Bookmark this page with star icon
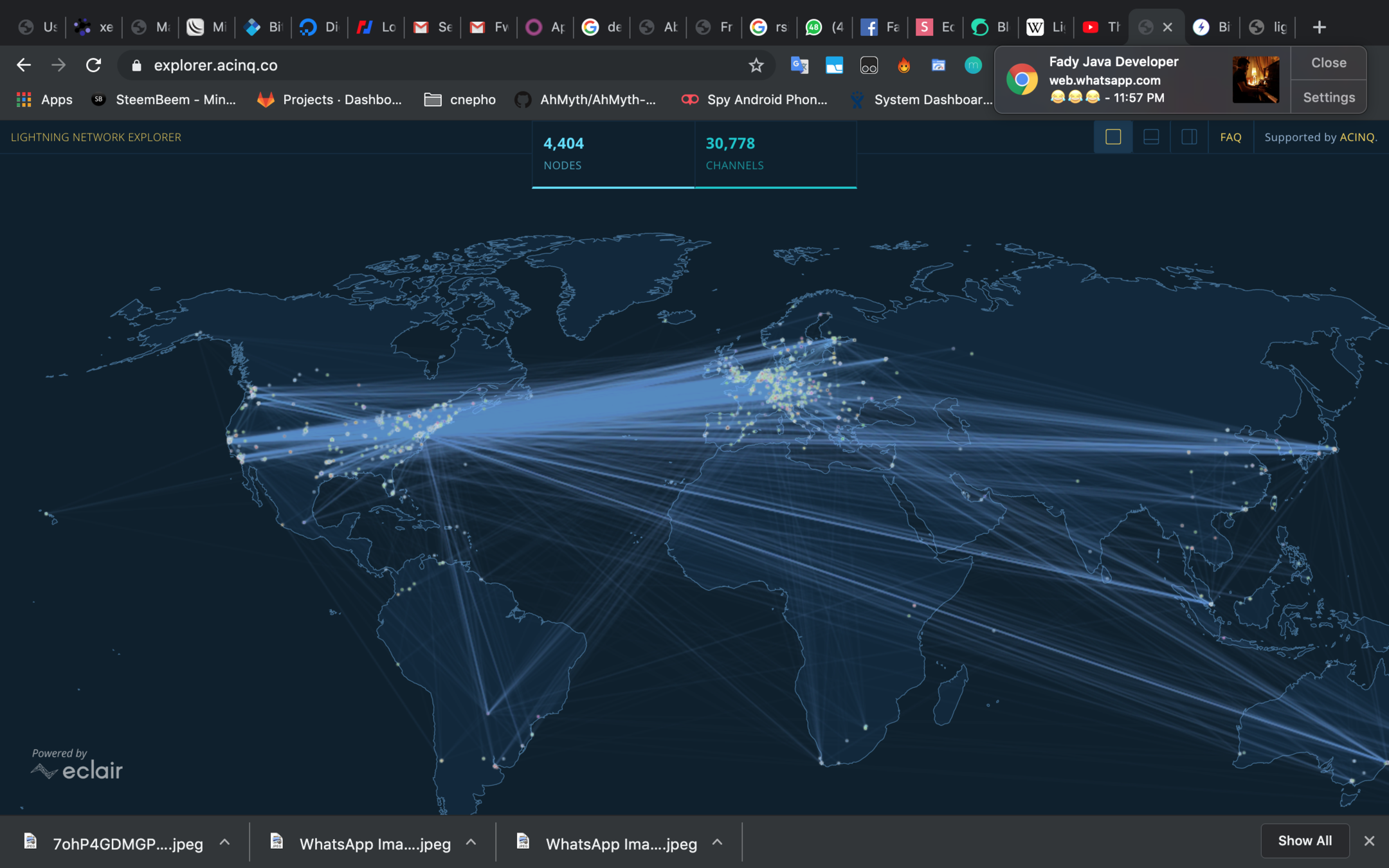 pos(756,65)
